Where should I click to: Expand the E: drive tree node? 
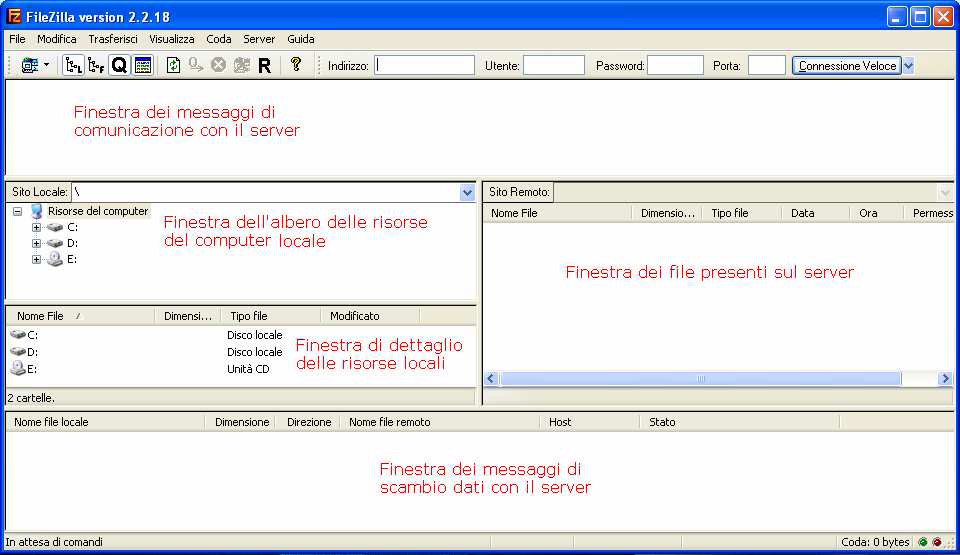coord(36,259)
